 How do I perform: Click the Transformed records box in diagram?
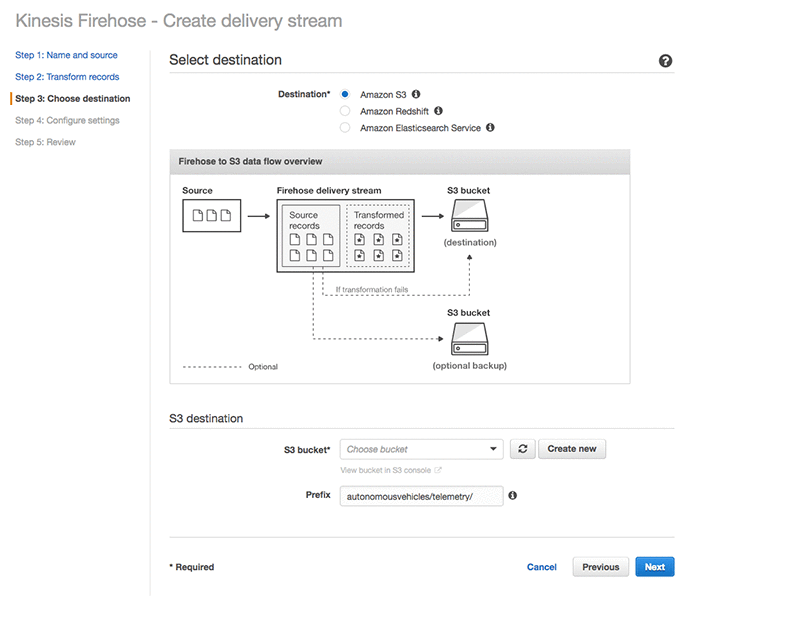379,235
